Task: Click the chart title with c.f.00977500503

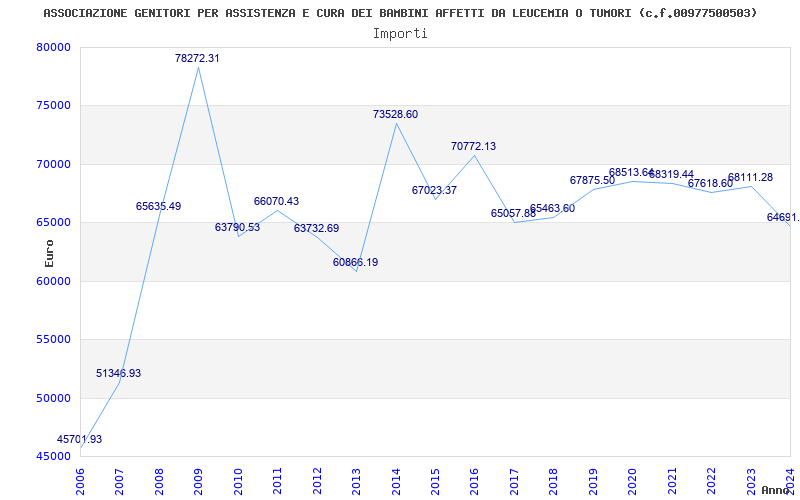Action: (400, 13)
